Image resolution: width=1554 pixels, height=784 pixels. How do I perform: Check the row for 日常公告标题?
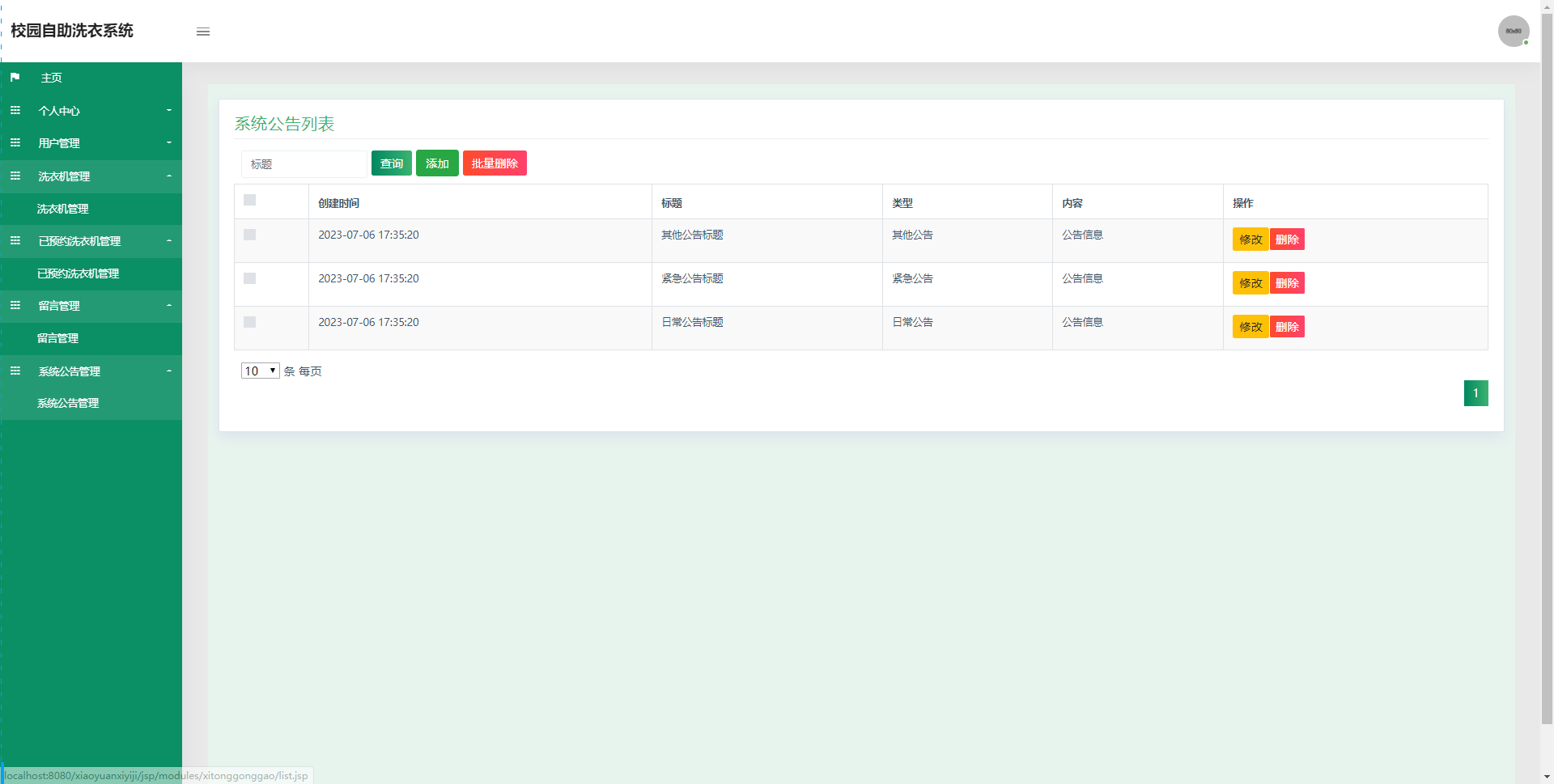(x=249, y=322)
